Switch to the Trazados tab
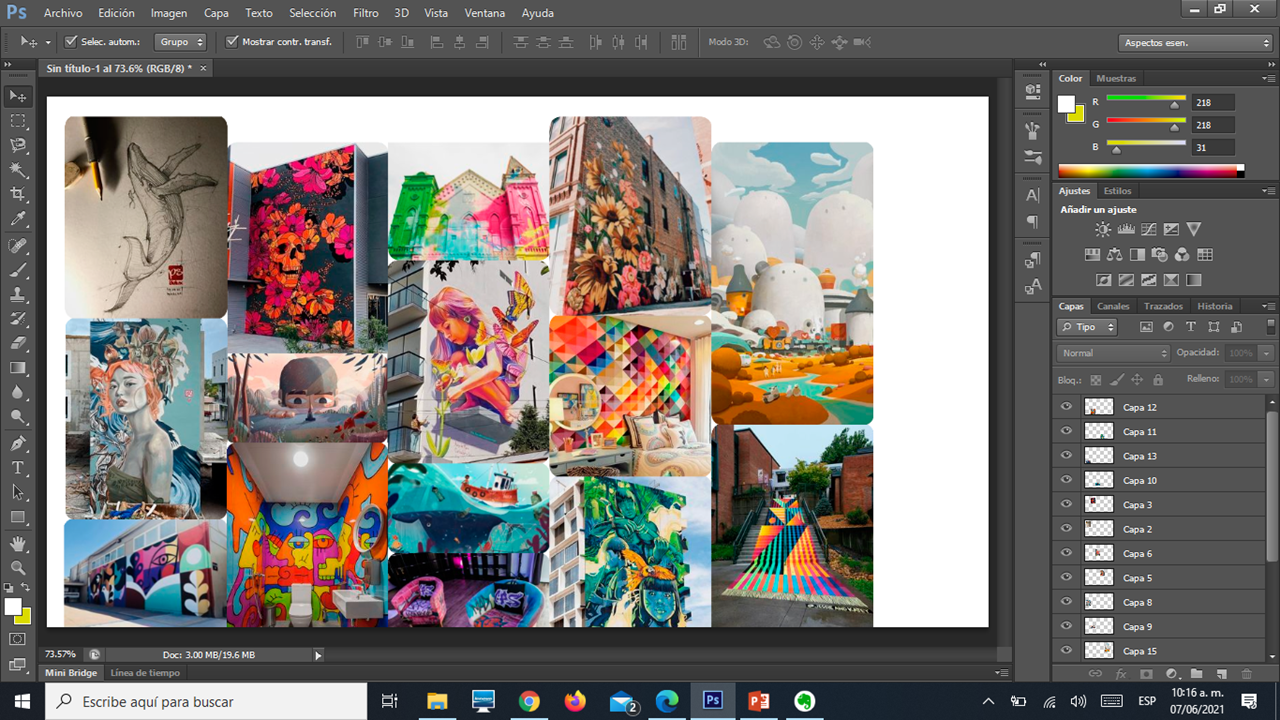This screenshot has width=1280, height=720. pyautogui.click(x=1163, y=306)
